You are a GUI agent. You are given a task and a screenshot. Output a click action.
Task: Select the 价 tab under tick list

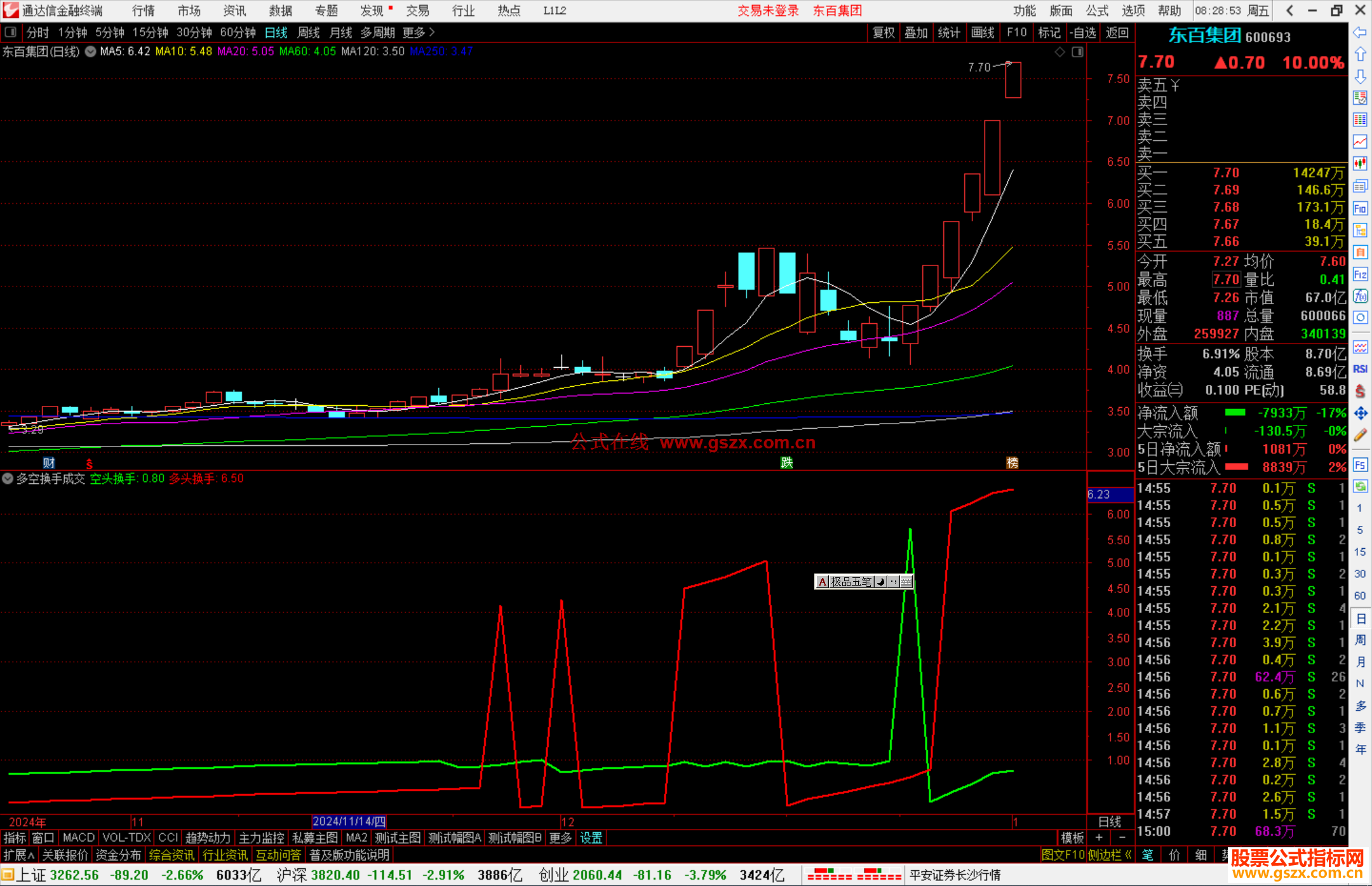(1174, 855)
